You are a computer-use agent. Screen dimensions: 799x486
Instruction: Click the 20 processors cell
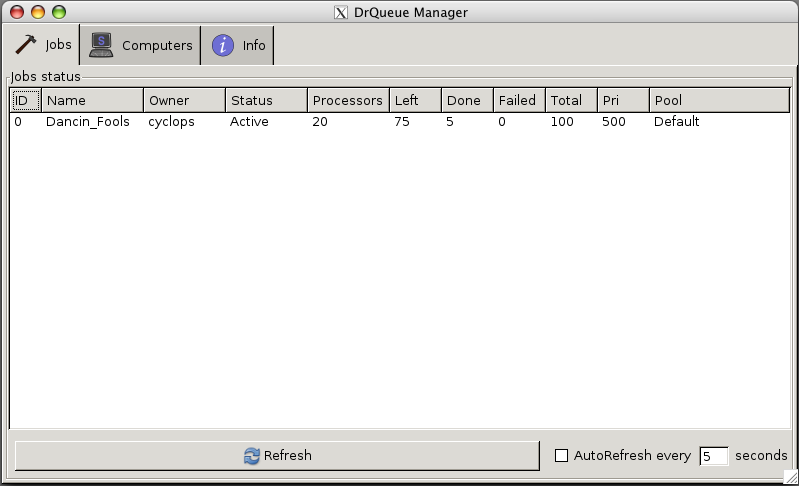pyautogui.click(x=319, y=122)
